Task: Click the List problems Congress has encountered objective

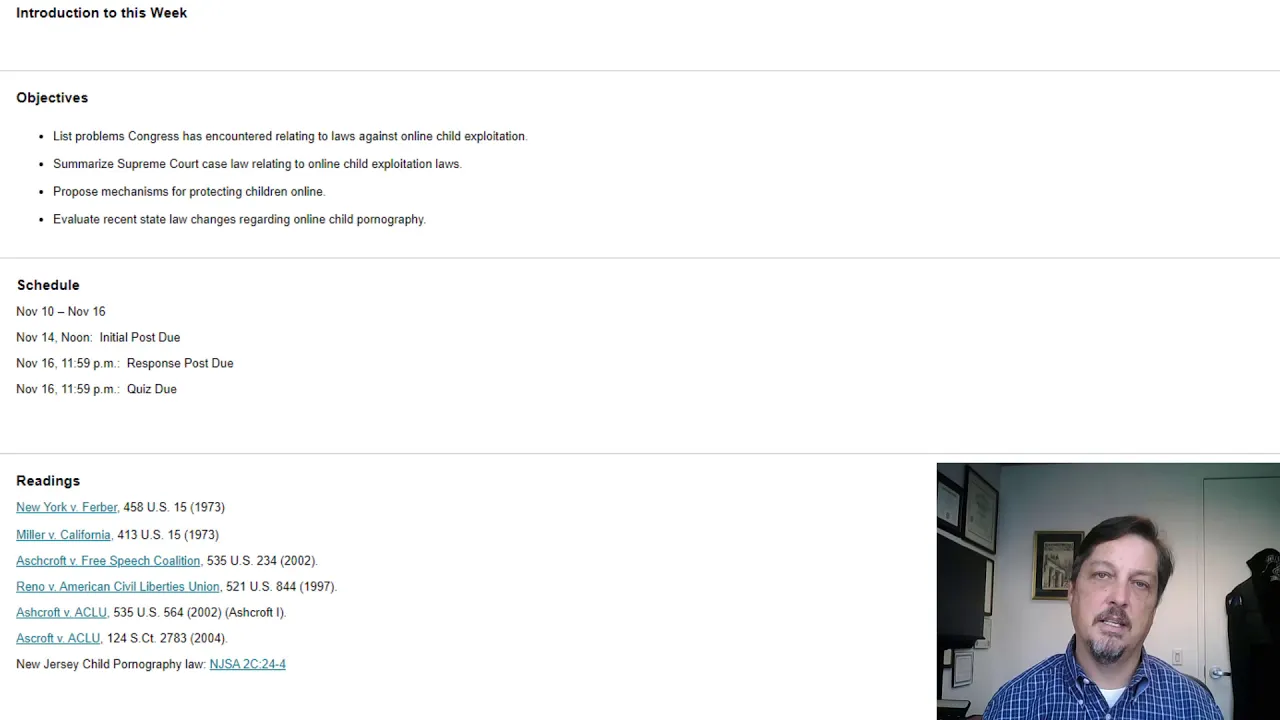Action: coord(290,136)
